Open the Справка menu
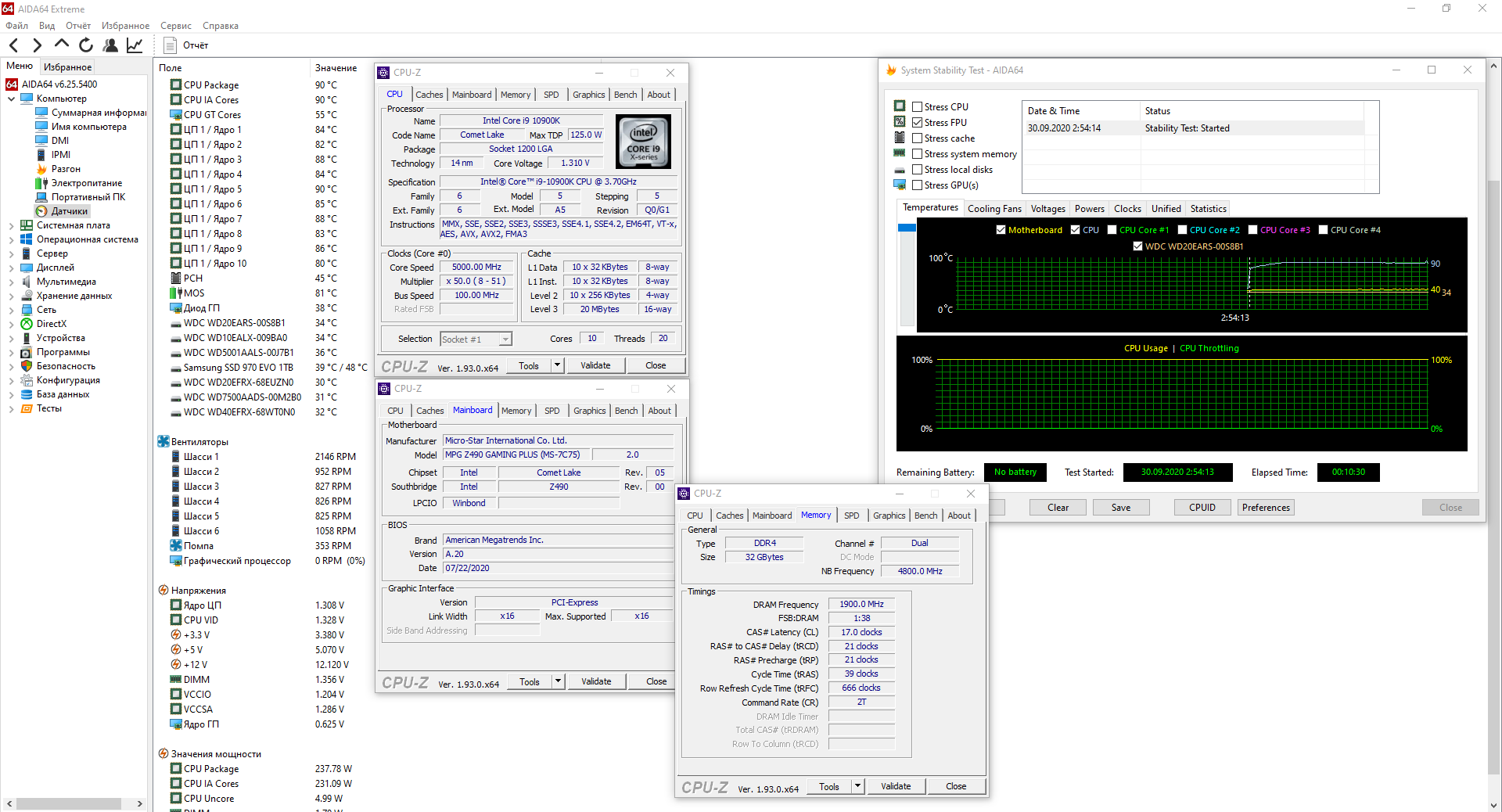1502x812 pixels. point(221,26)
